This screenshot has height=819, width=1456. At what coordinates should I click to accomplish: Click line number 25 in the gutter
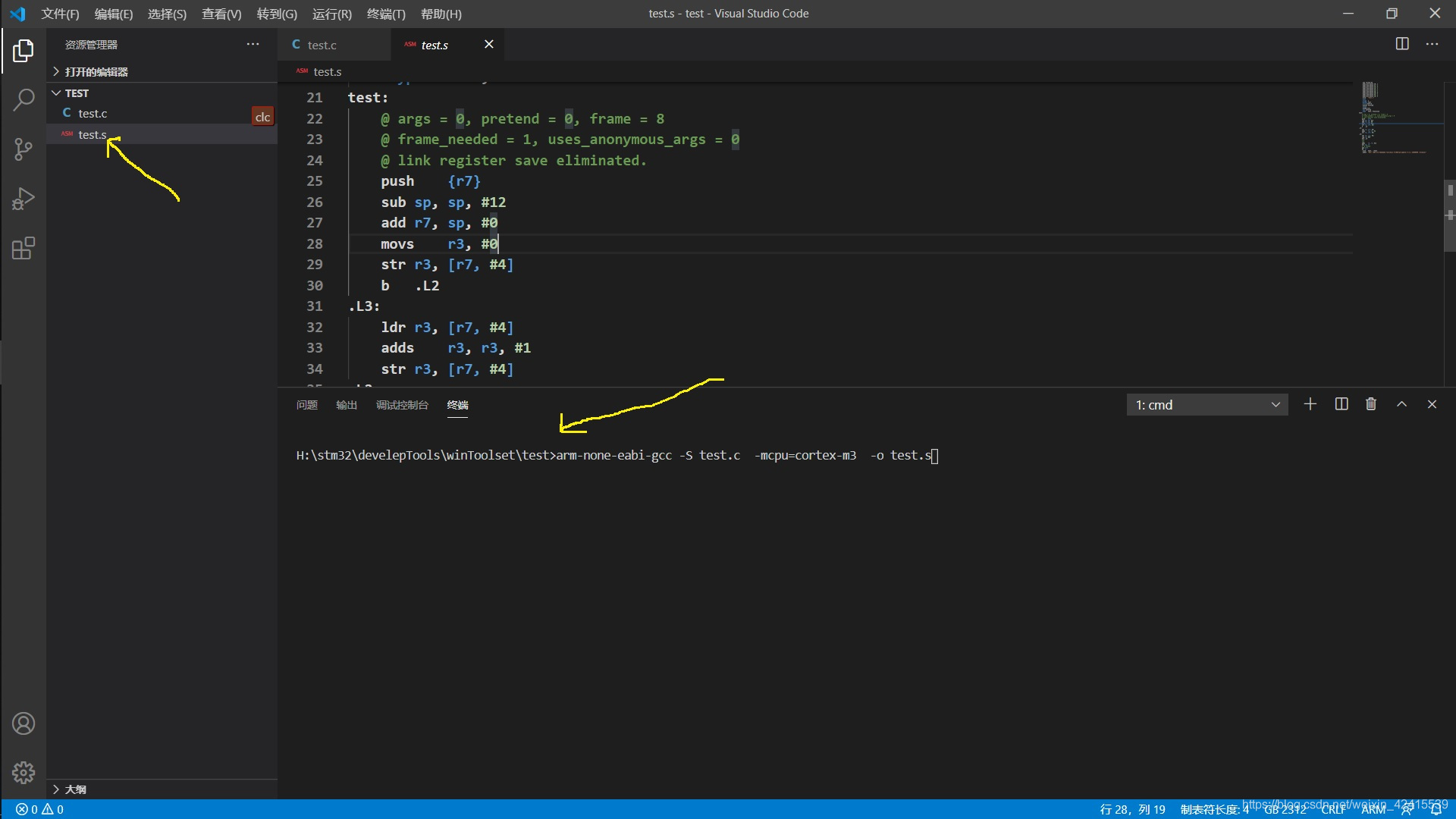(314, 181)
